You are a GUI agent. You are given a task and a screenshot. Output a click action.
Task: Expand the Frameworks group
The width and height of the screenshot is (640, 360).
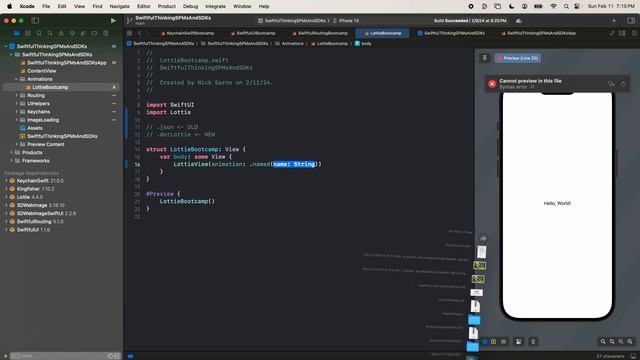[x=11, y=160]
